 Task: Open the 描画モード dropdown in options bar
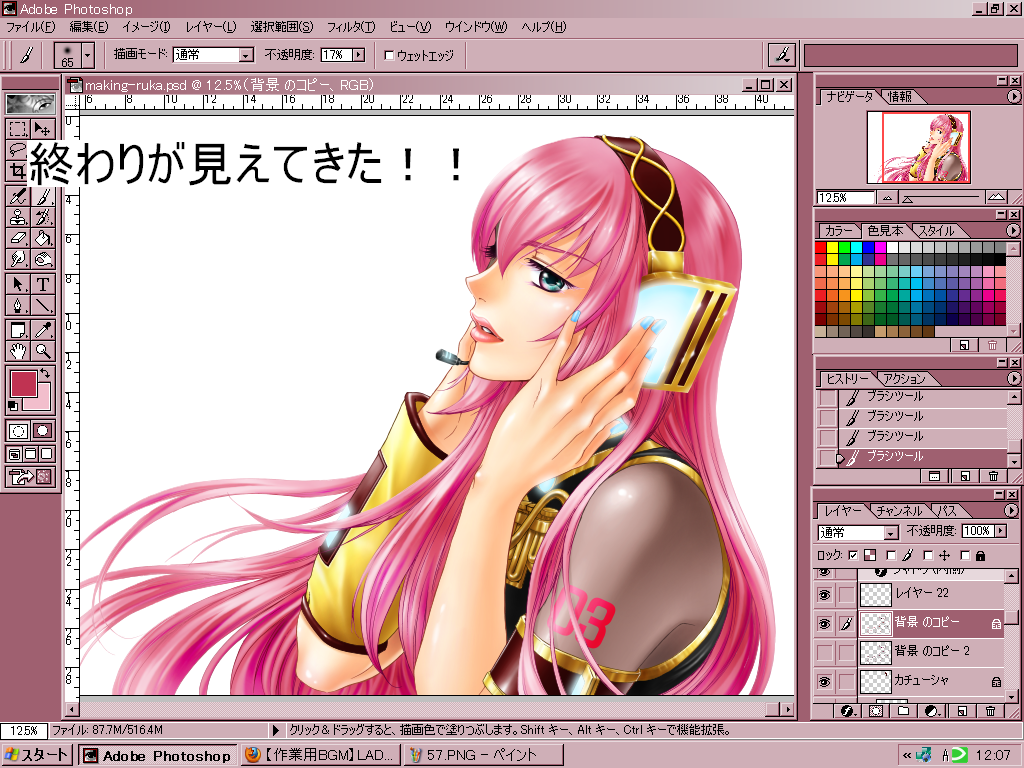245,55
